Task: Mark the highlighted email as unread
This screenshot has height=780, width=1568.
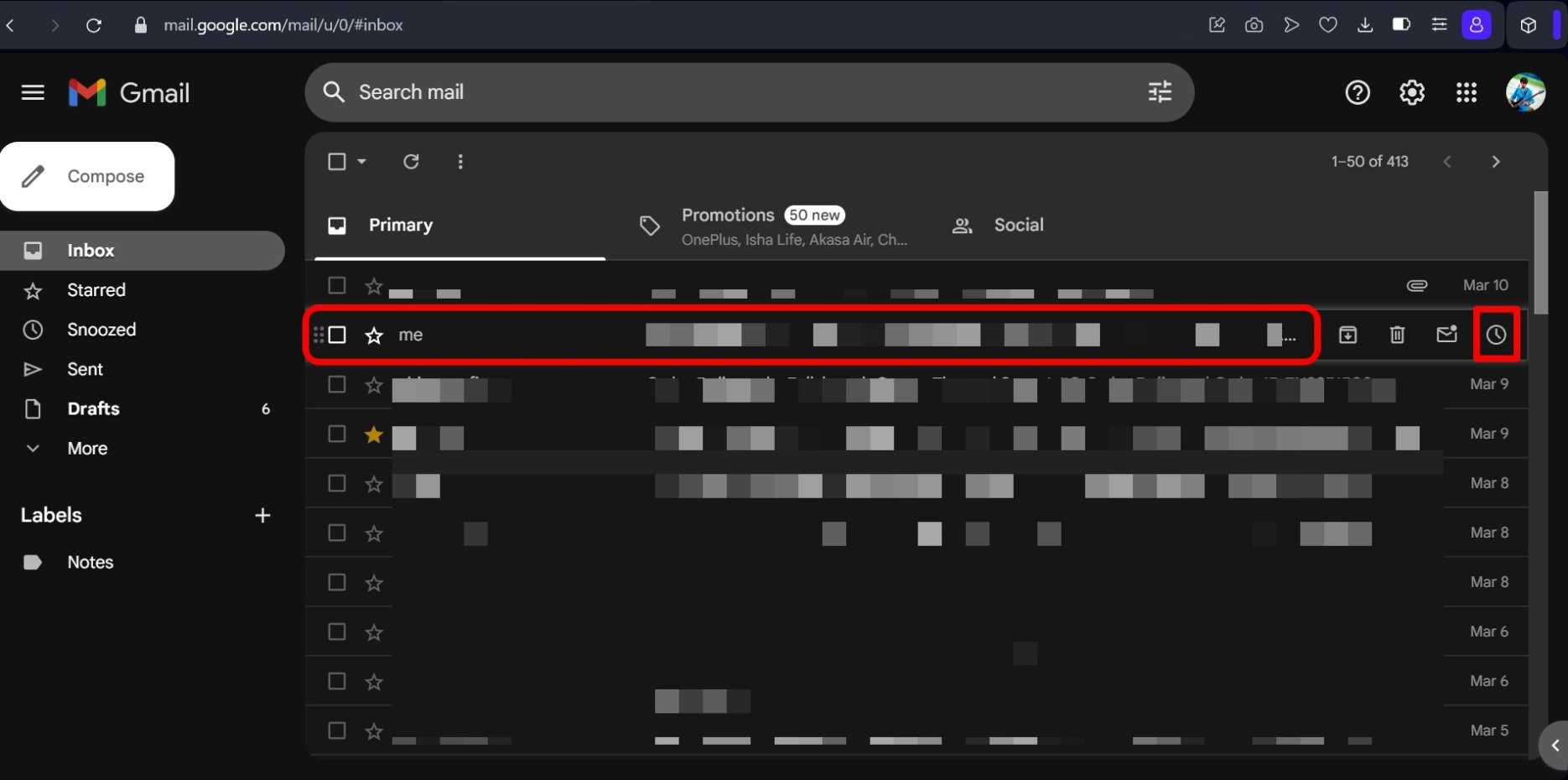Action: 1447,334
